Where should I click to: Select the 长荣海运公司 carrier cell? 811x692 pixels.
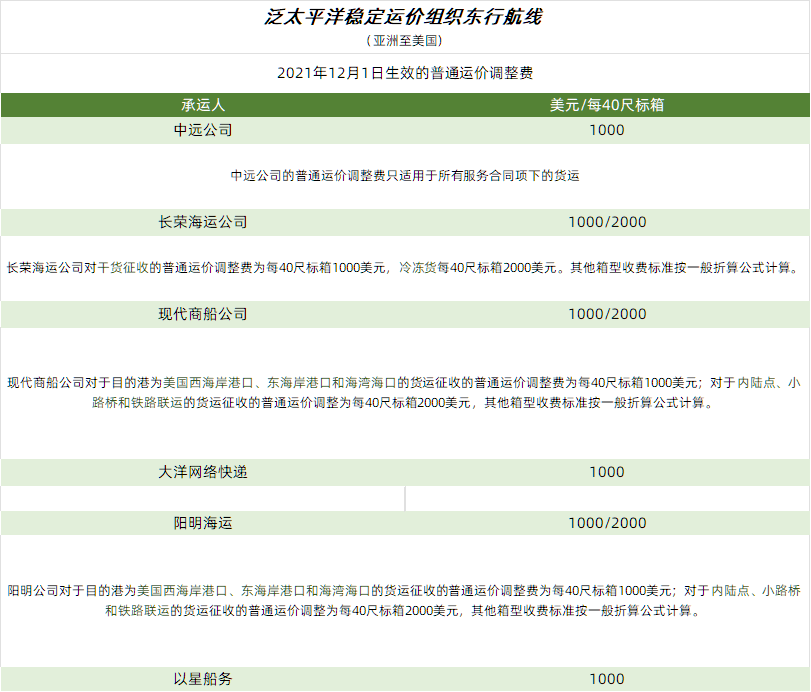(x=203, y=222)
